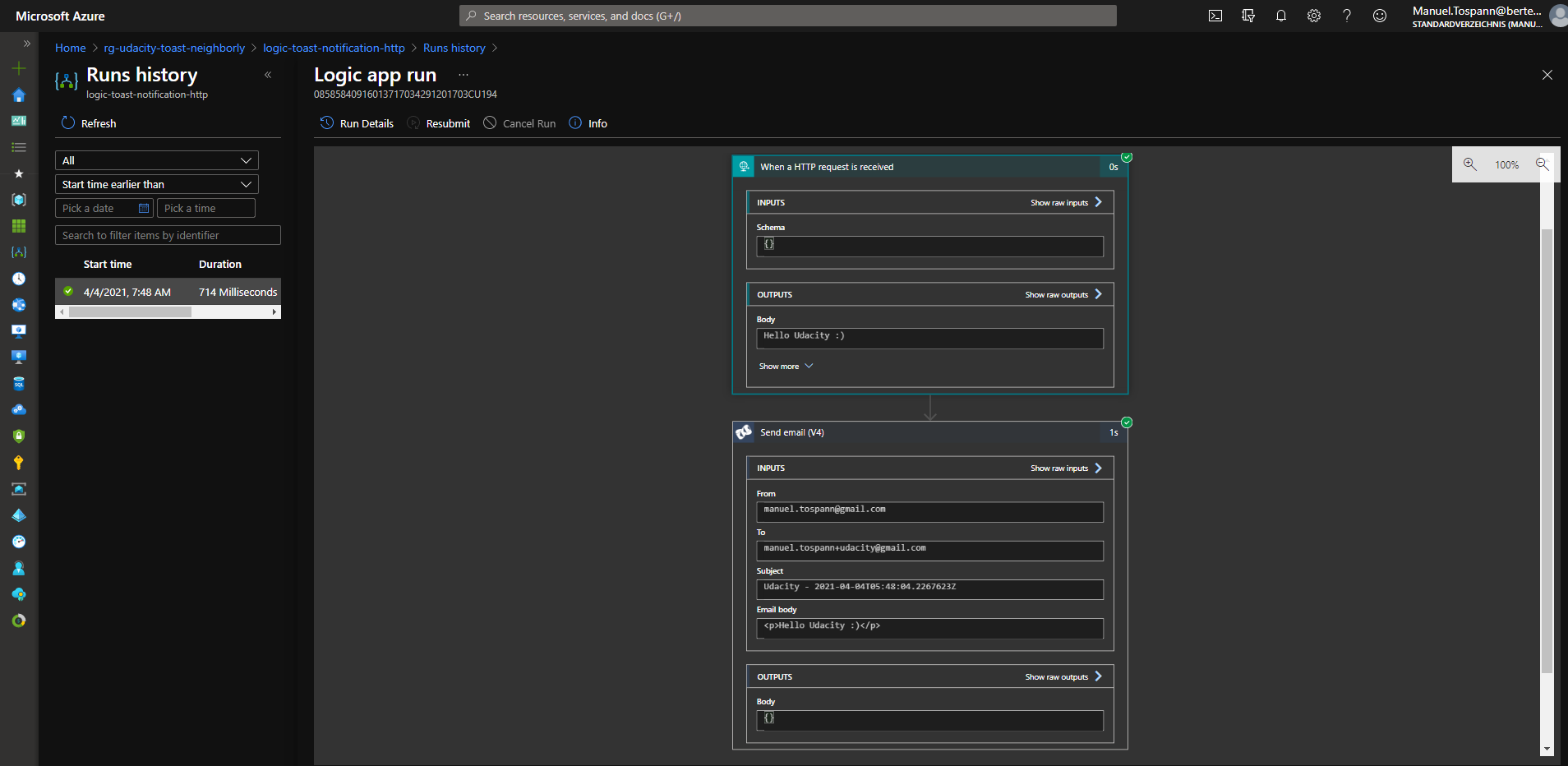Expand Show more in trigger outputs

point(786,367)
